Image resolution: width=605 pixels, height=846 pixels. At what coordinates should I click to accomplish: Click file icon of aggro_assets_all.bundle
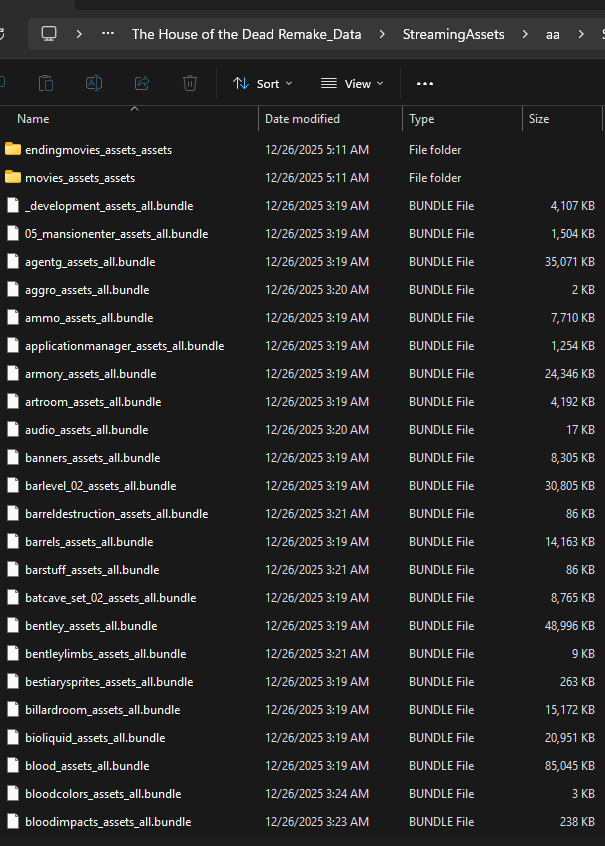point(13,290)
